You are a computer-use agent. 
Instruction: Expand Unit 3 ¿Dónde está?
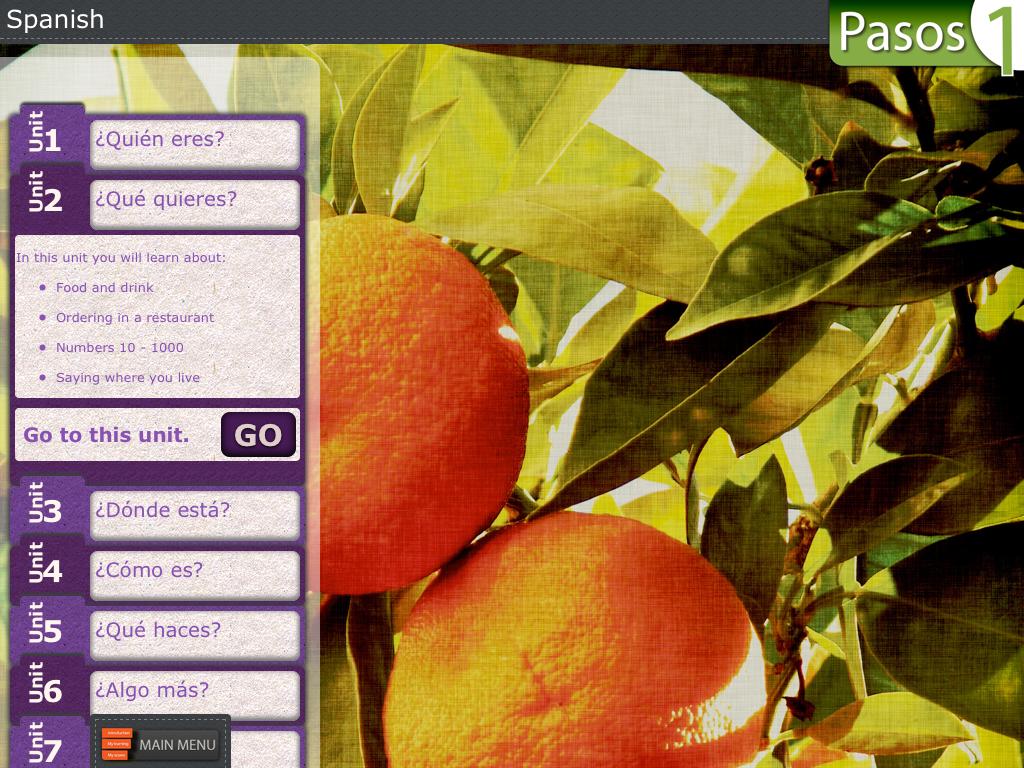click(x=195, y=514)
